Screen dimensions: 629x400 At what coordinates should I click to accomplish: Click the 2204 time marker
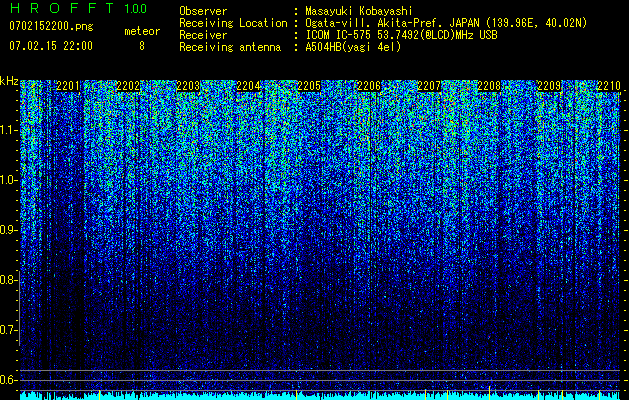click(248, 86)
